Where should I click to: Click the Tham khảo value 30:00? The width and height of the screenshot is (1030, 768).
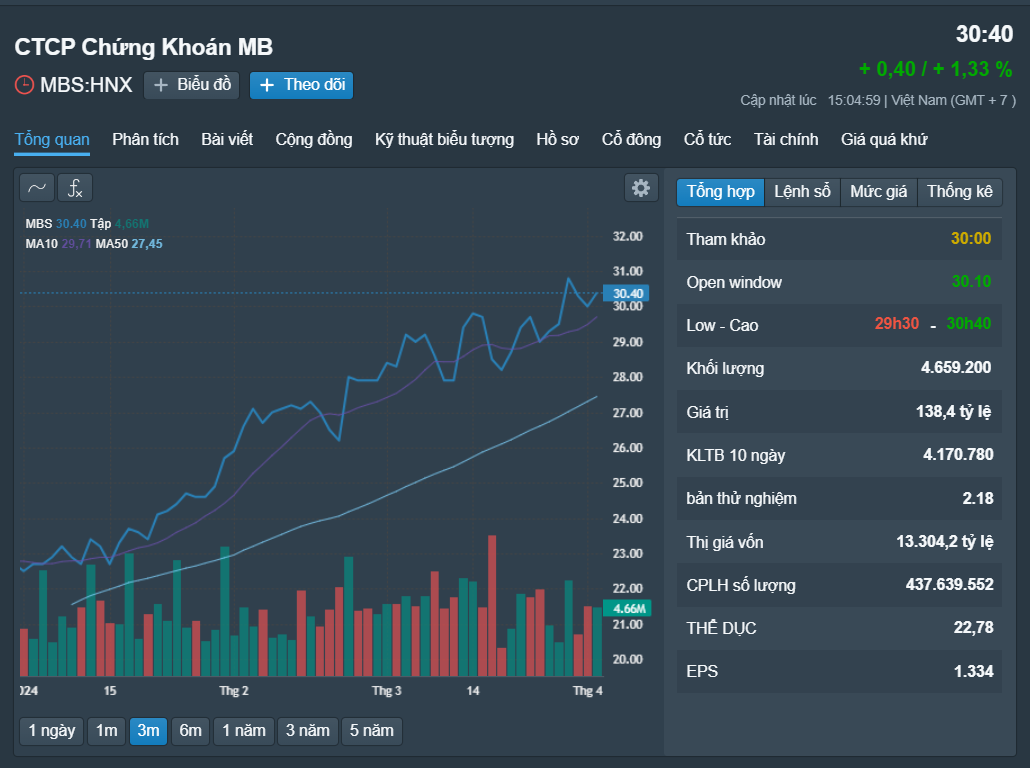[x=971, y=238]
